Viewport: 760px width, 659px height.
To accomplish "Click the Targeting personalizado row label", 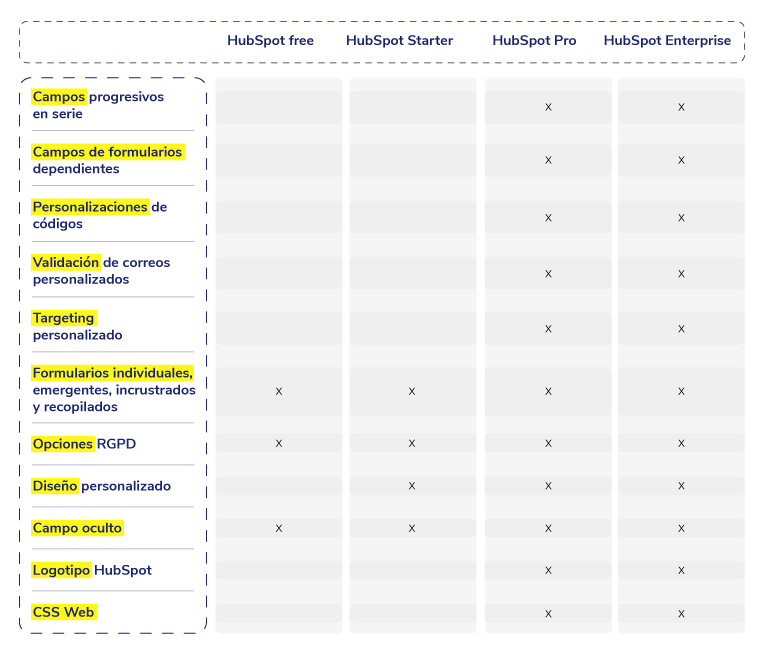I will (77, 327).
